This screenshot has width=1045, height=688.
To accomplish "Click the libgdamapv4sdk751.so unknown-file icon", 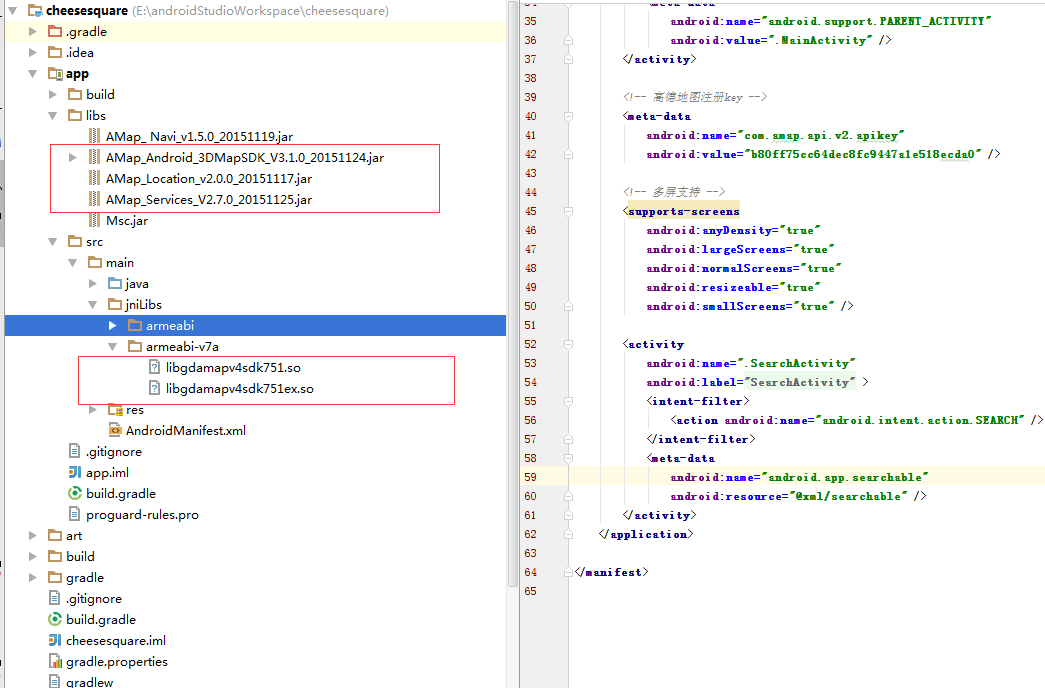I will [155, 367].
